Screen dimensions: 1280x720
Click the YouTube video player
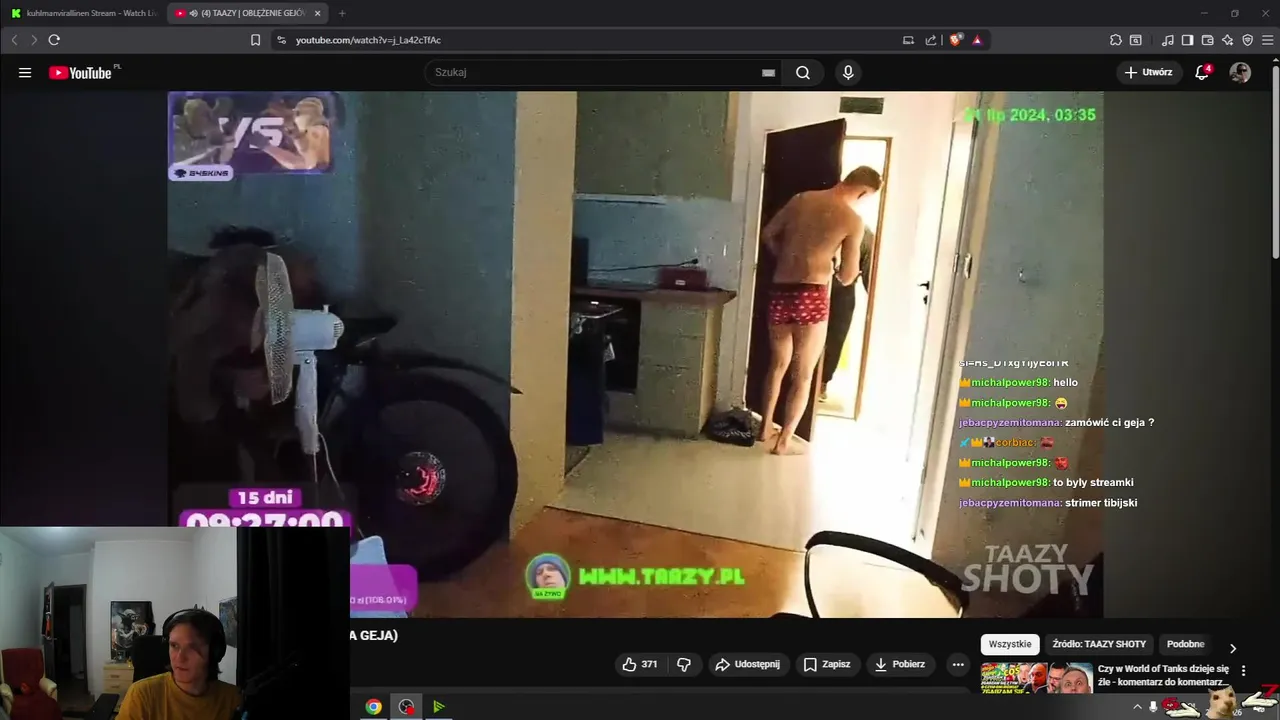(635, 354)
